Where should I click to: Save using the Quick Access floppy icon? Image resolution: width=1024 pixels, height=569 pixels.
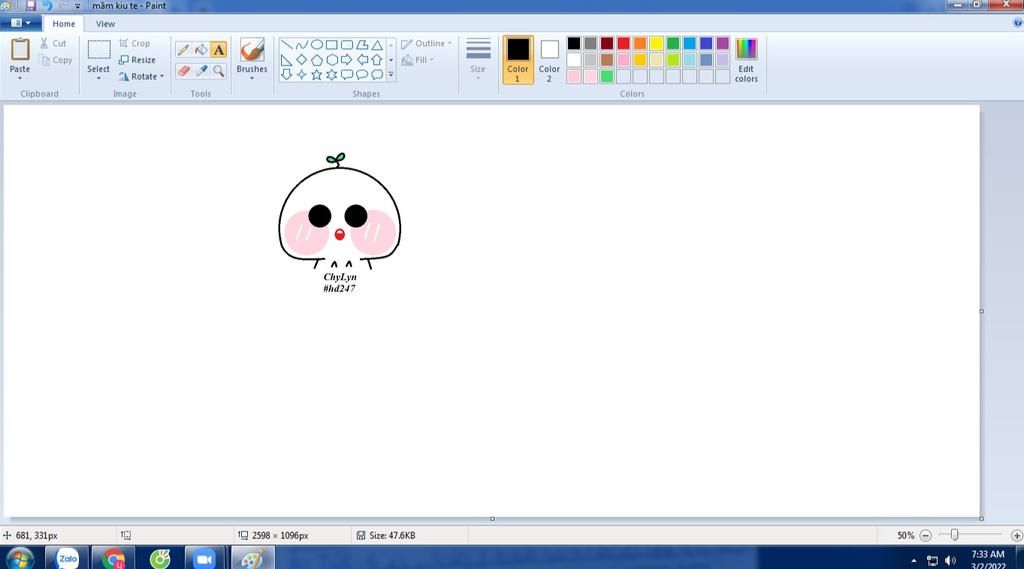pos(30,6)
